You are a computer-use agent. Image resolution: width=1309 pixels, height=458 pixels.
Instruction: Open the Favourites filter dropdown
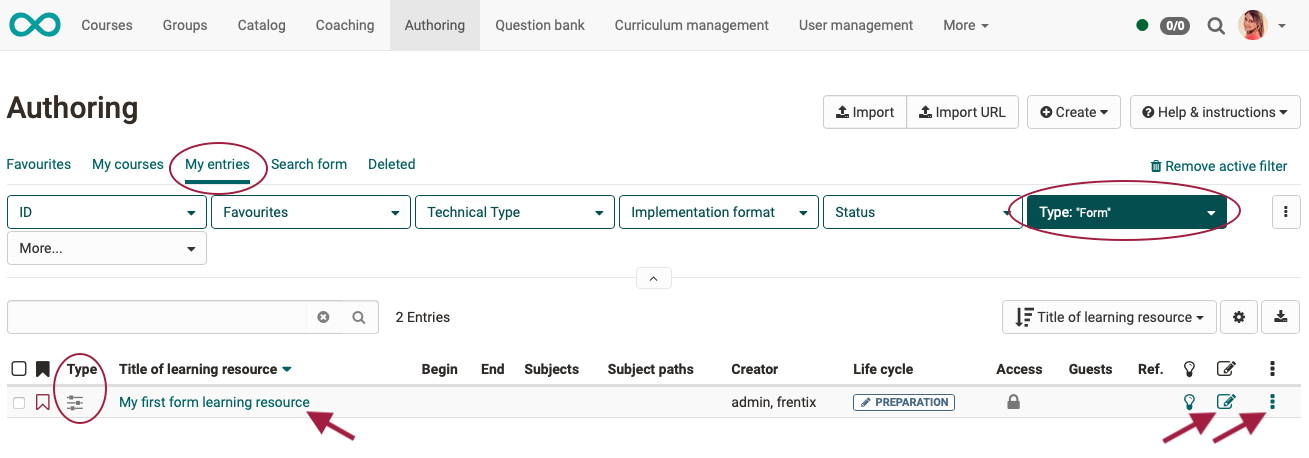click(311, 212)
